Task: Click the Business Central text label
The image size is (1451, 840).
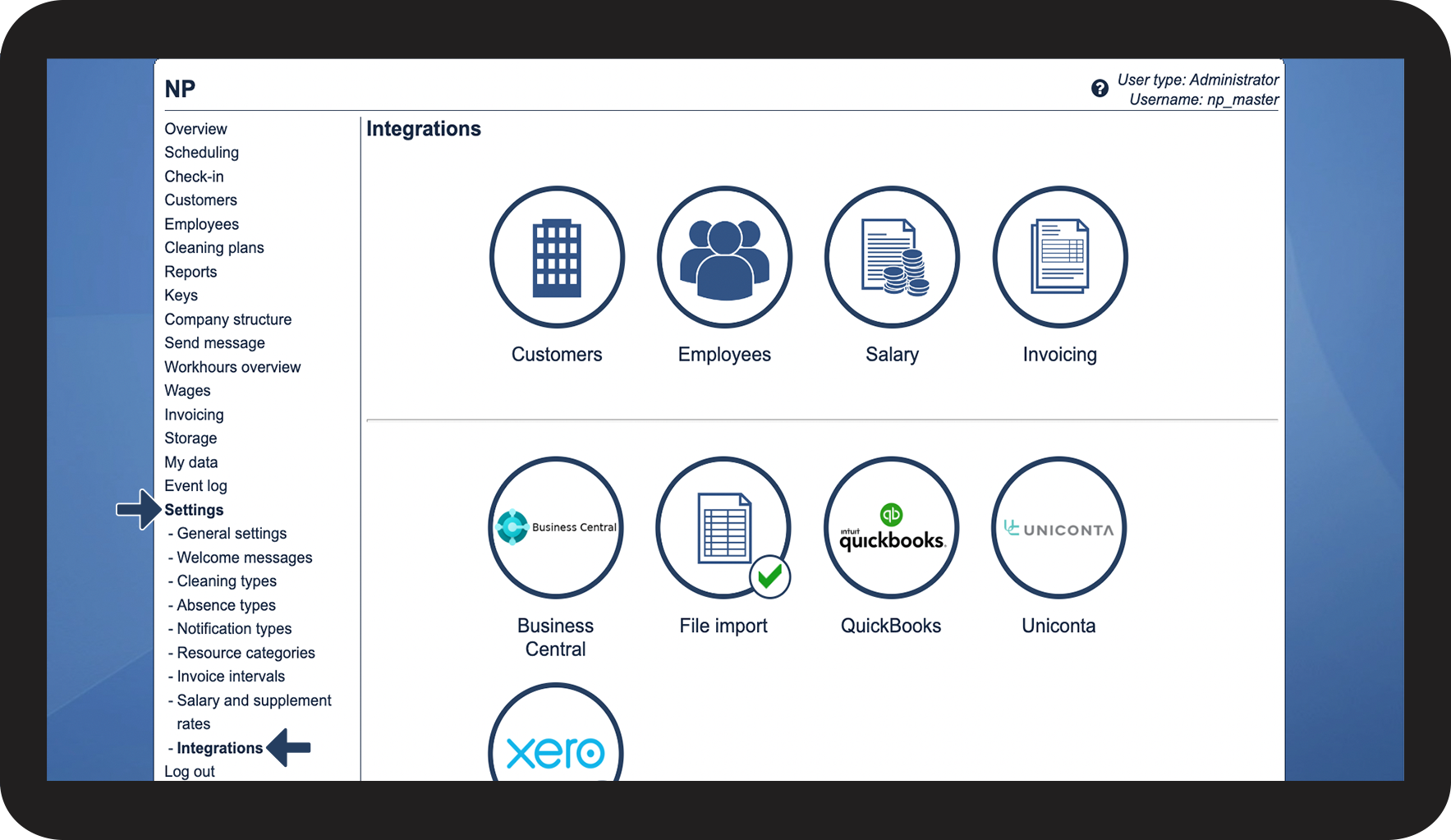Action: click(x=556, y=637)
